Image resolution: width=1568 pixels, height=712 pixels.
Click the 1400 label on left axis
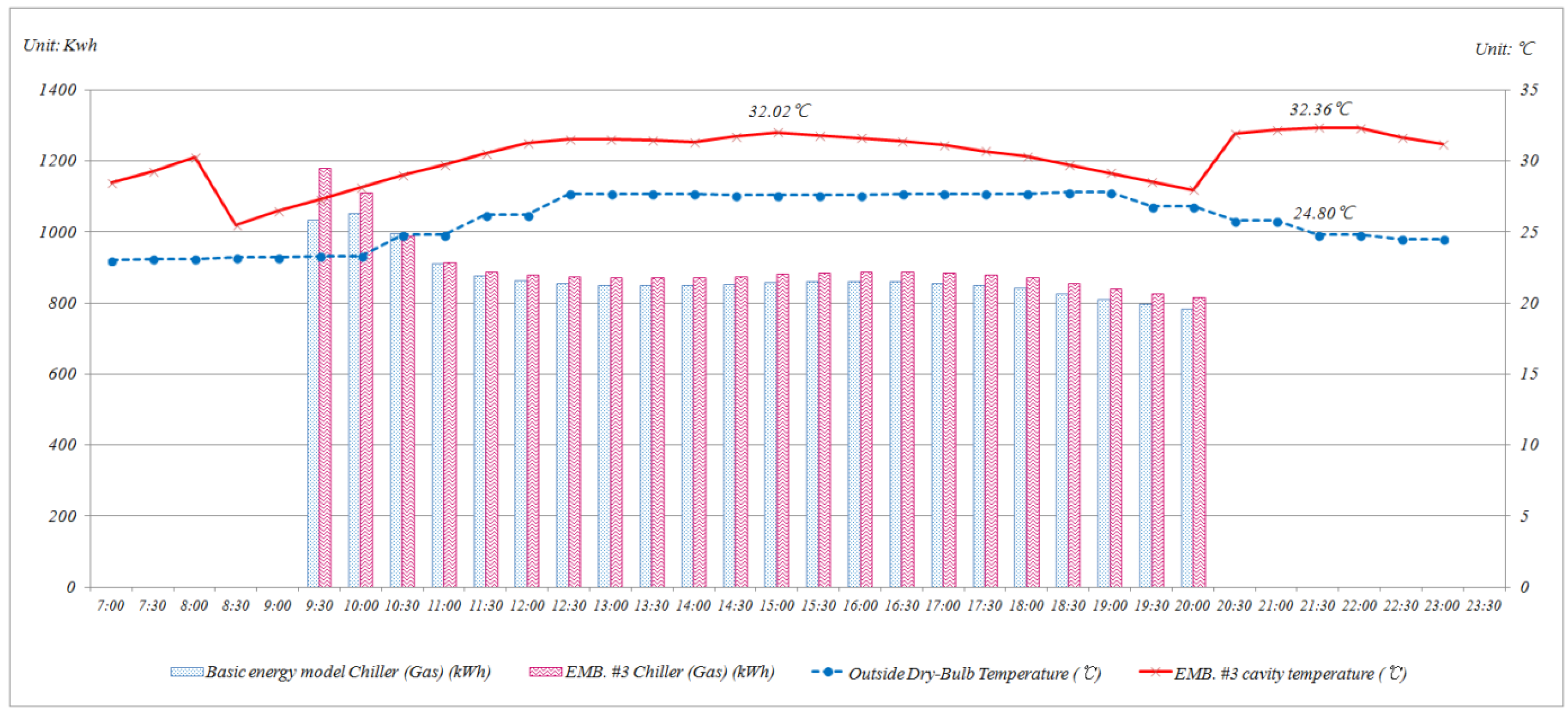58,90
